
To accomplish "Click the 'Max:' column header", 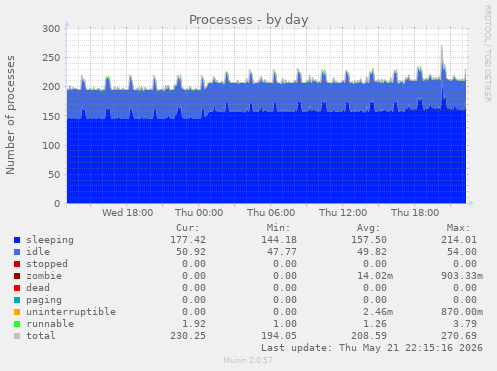I will 458,228.
